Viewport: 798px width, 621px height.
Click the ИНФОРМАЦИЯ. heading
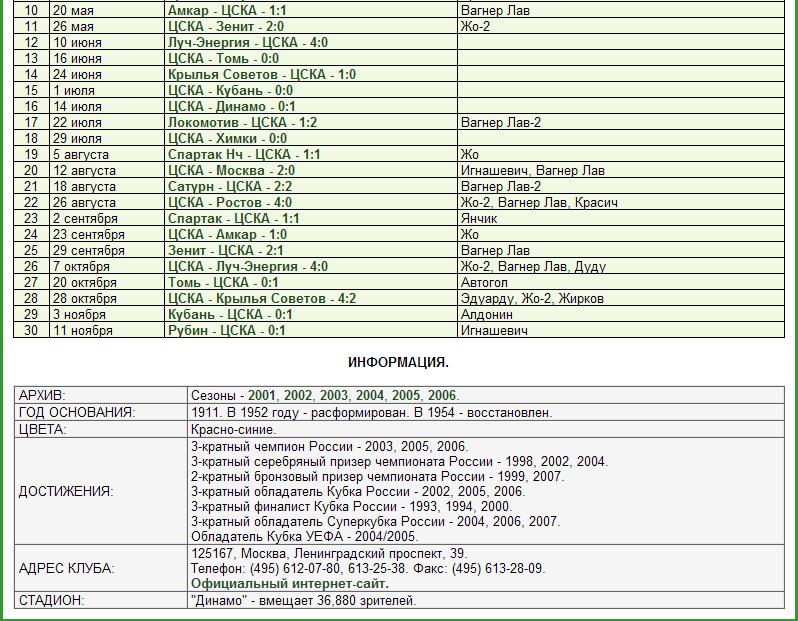398,363
